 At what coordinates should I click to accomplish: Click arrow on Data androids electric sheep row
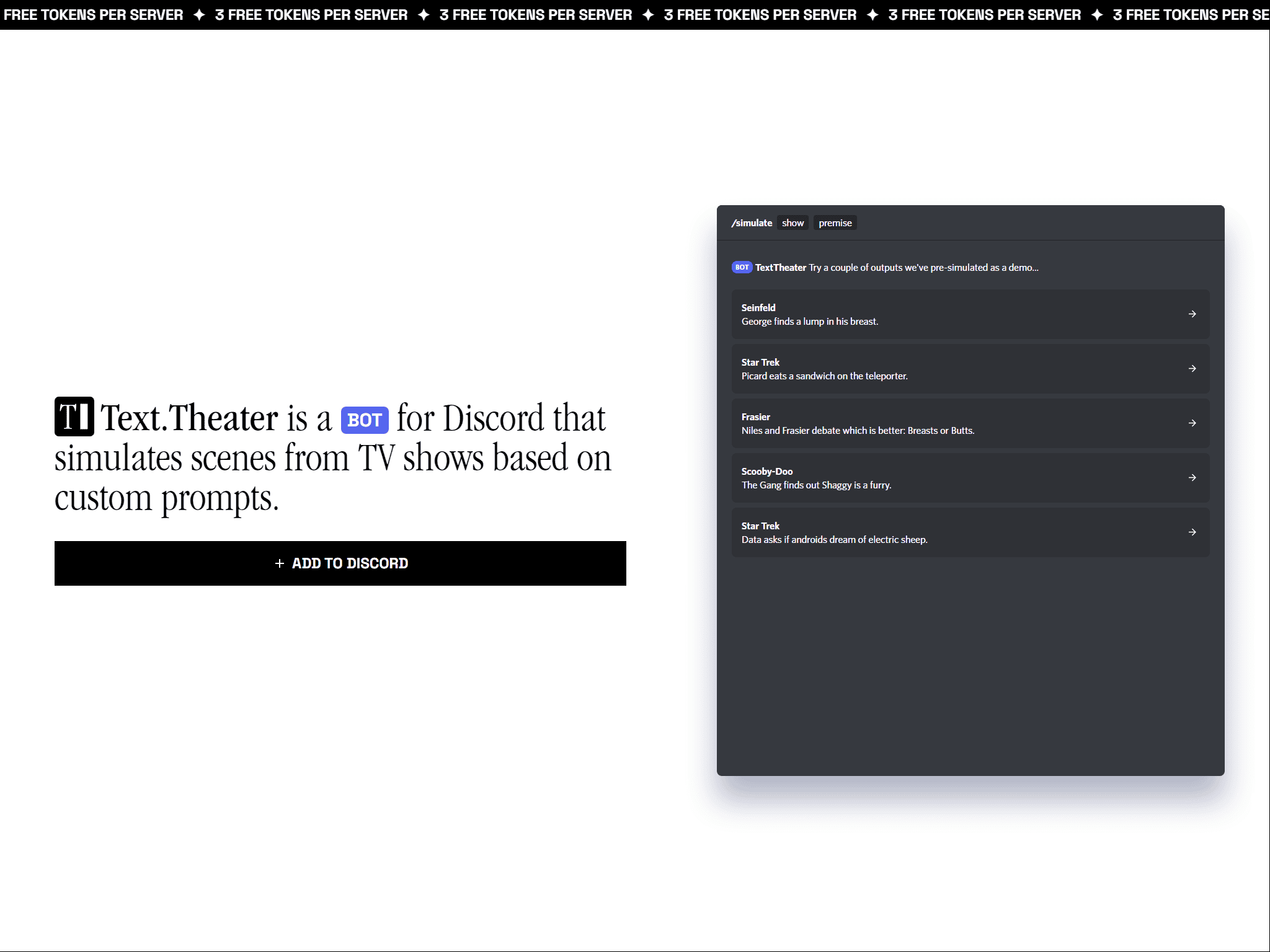click(x=1192, y=532)
